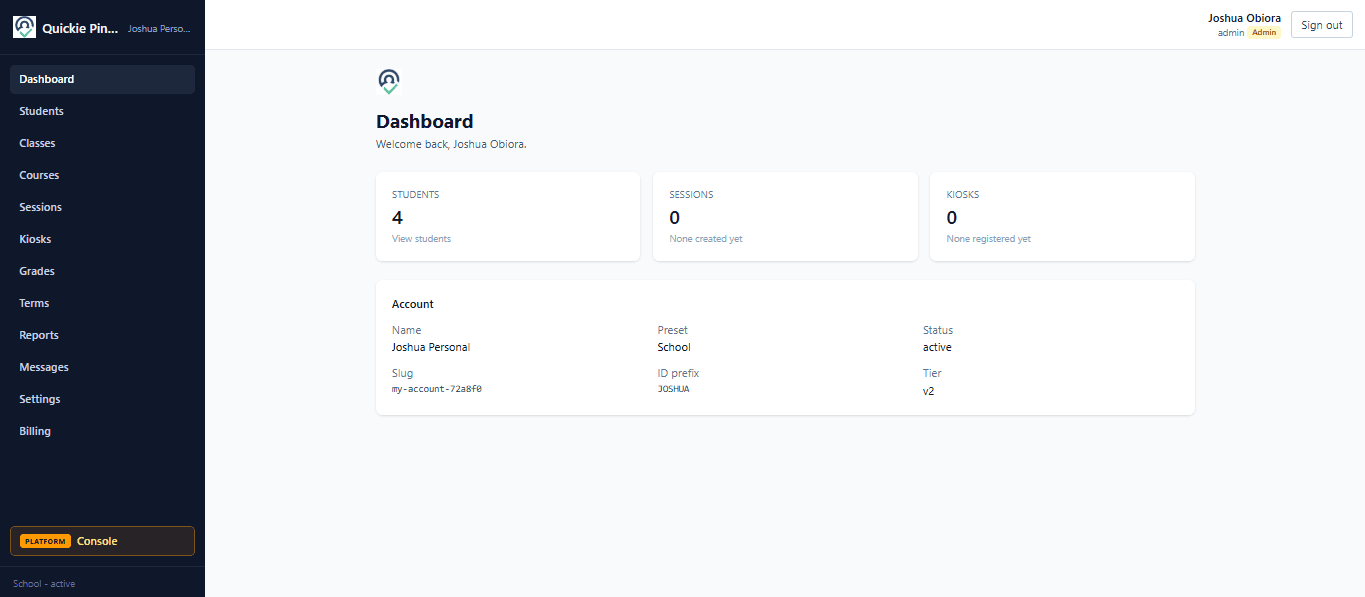Open Reports in the sidebar
The height and width of the screenshot is (597, 1365).
102,335
